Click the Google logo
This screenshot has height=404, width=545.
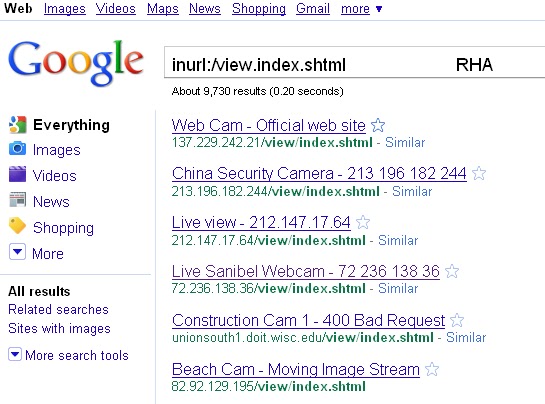pyautogui.click(x=76, y=63)
